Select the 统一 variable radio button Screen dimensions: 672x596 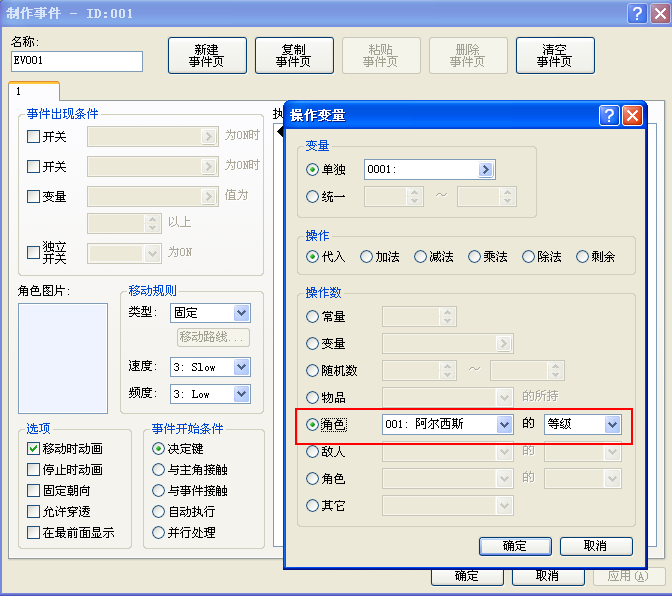312,197
